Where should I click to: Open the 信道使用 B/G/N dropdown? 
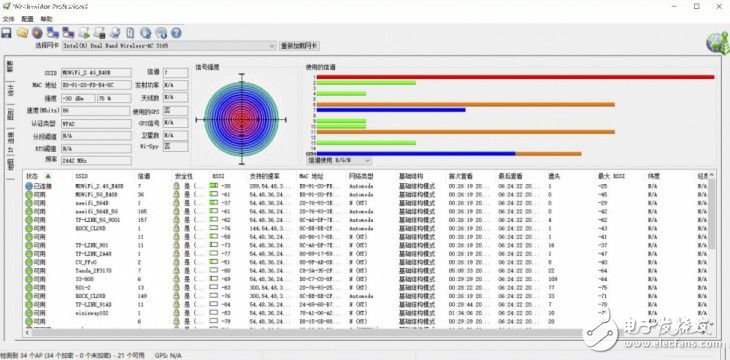[339, 160]
